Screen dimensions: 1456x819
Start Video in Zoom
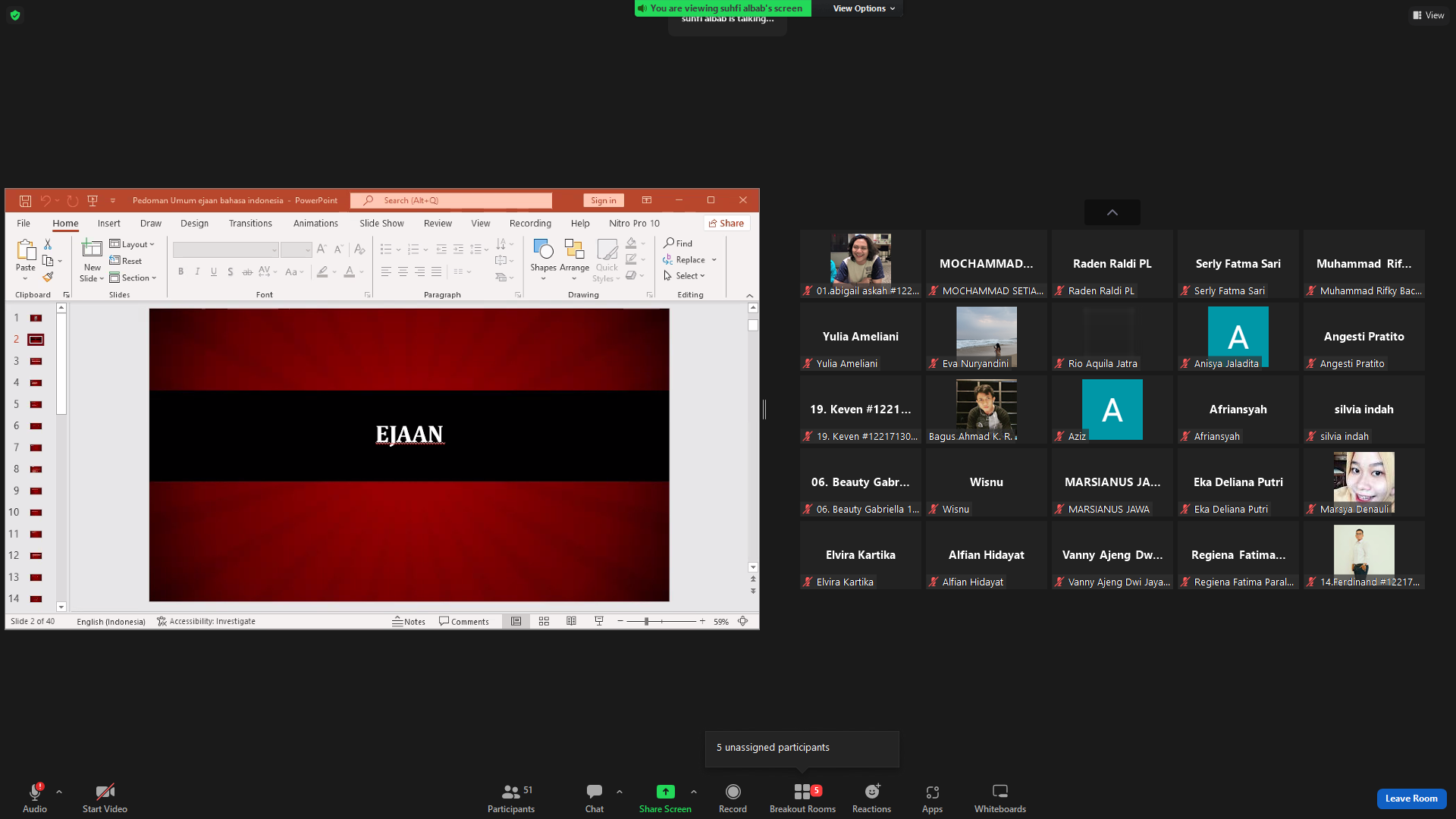pos(105,799)
